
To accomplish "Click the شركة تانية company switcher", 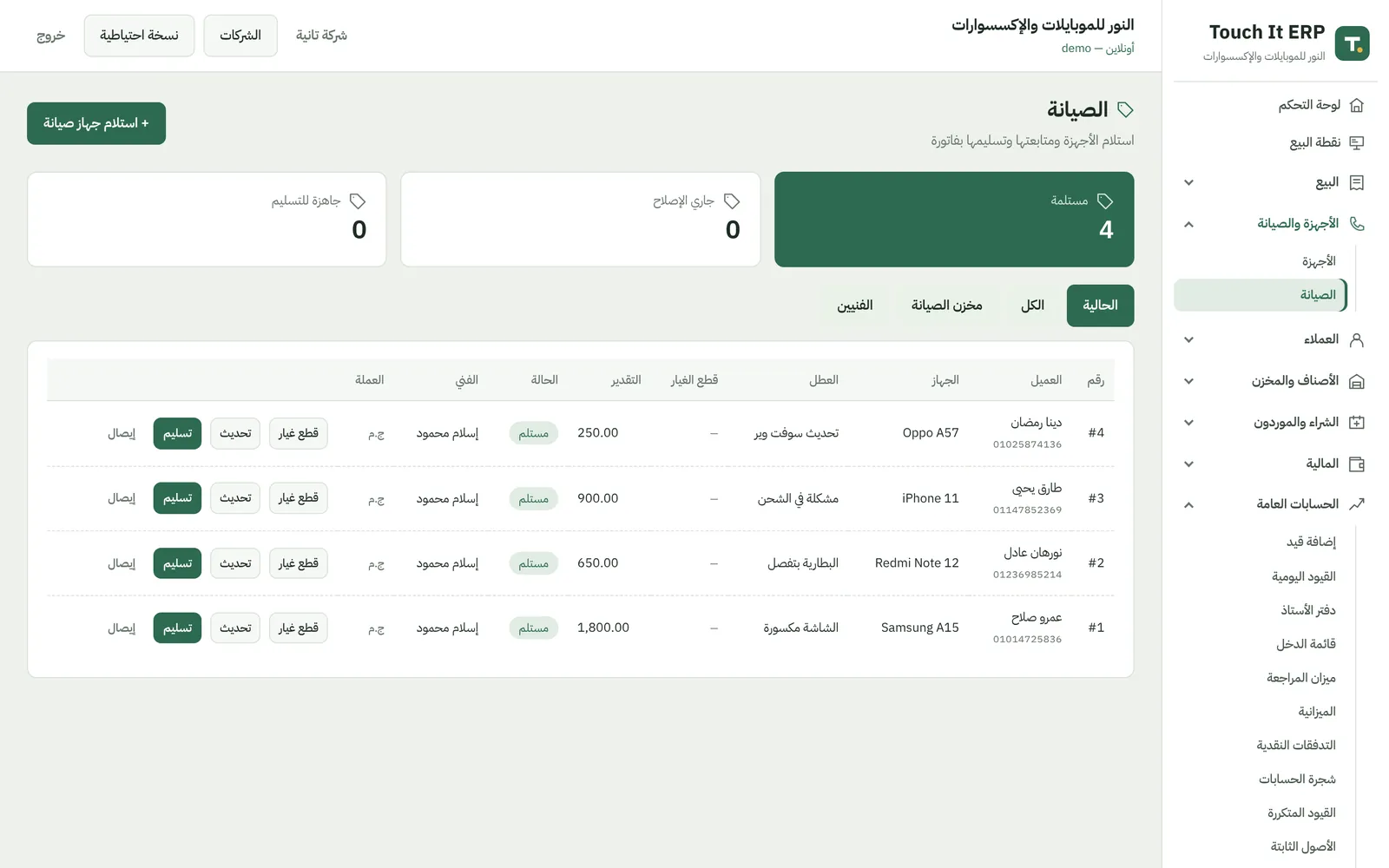I will click(321, 36).
